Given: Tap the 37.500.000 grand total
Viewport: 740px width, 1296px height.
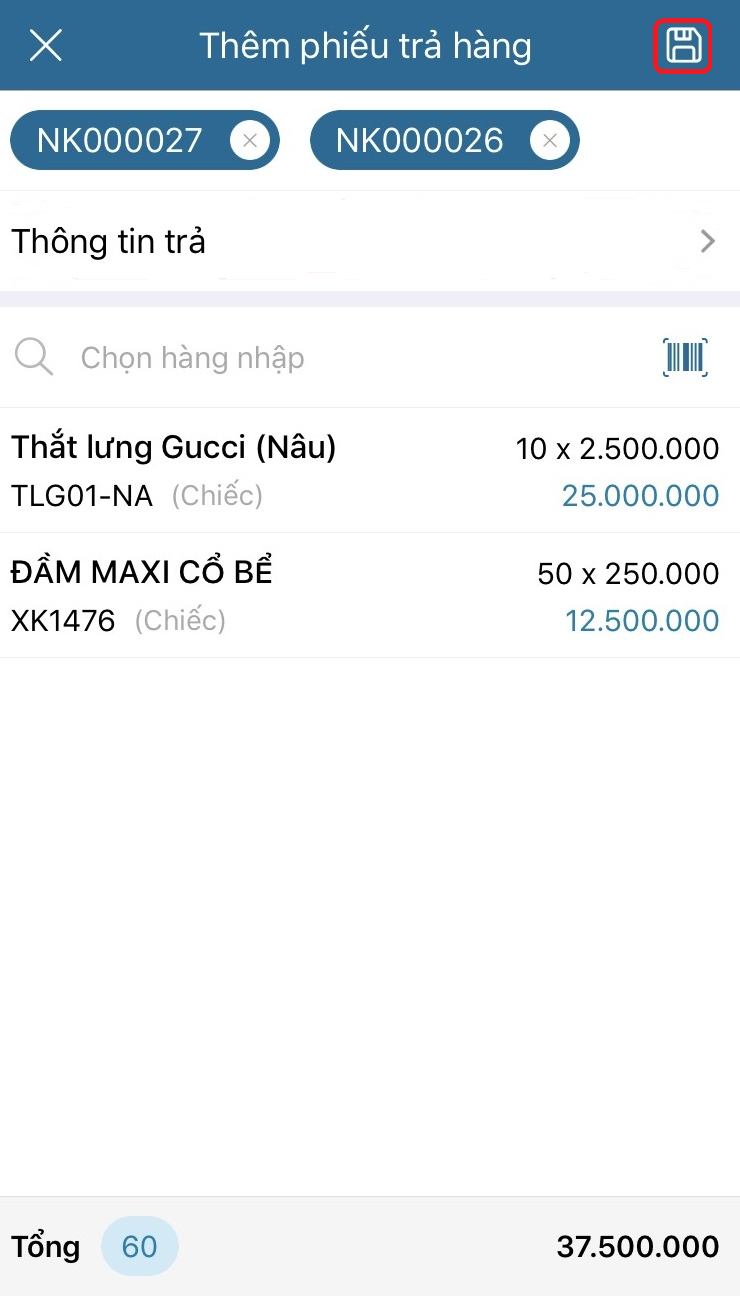Looking at the screenshot, I should [x=637, y=1247].
